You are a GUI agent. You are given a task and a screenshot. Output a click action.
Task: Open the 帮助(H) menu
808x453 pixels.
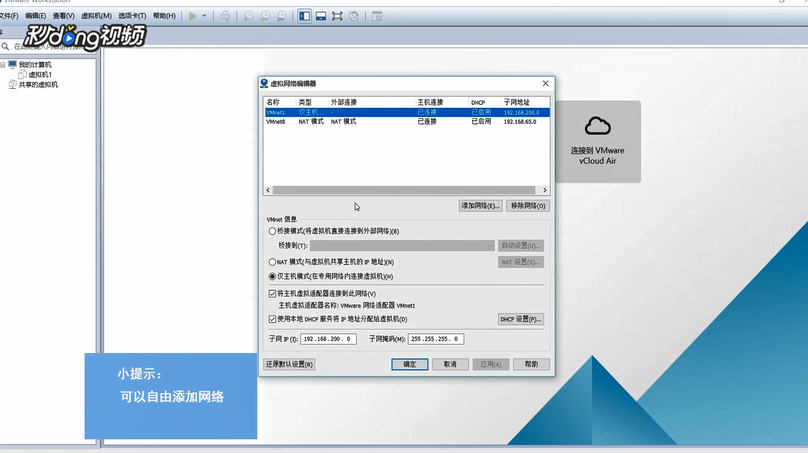(164, 16)
